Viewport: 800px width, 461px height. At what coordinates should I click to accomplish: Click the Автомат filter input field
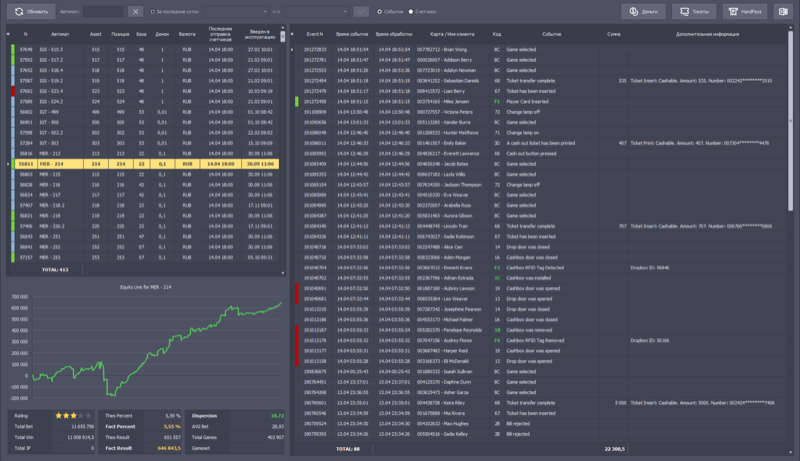(104, 11)
